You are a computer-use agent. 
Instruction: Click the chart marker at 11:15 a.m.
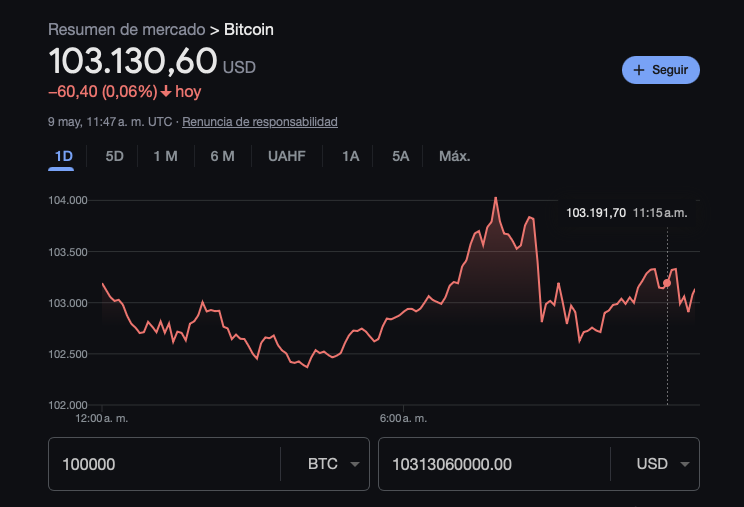tap(667, 283)
